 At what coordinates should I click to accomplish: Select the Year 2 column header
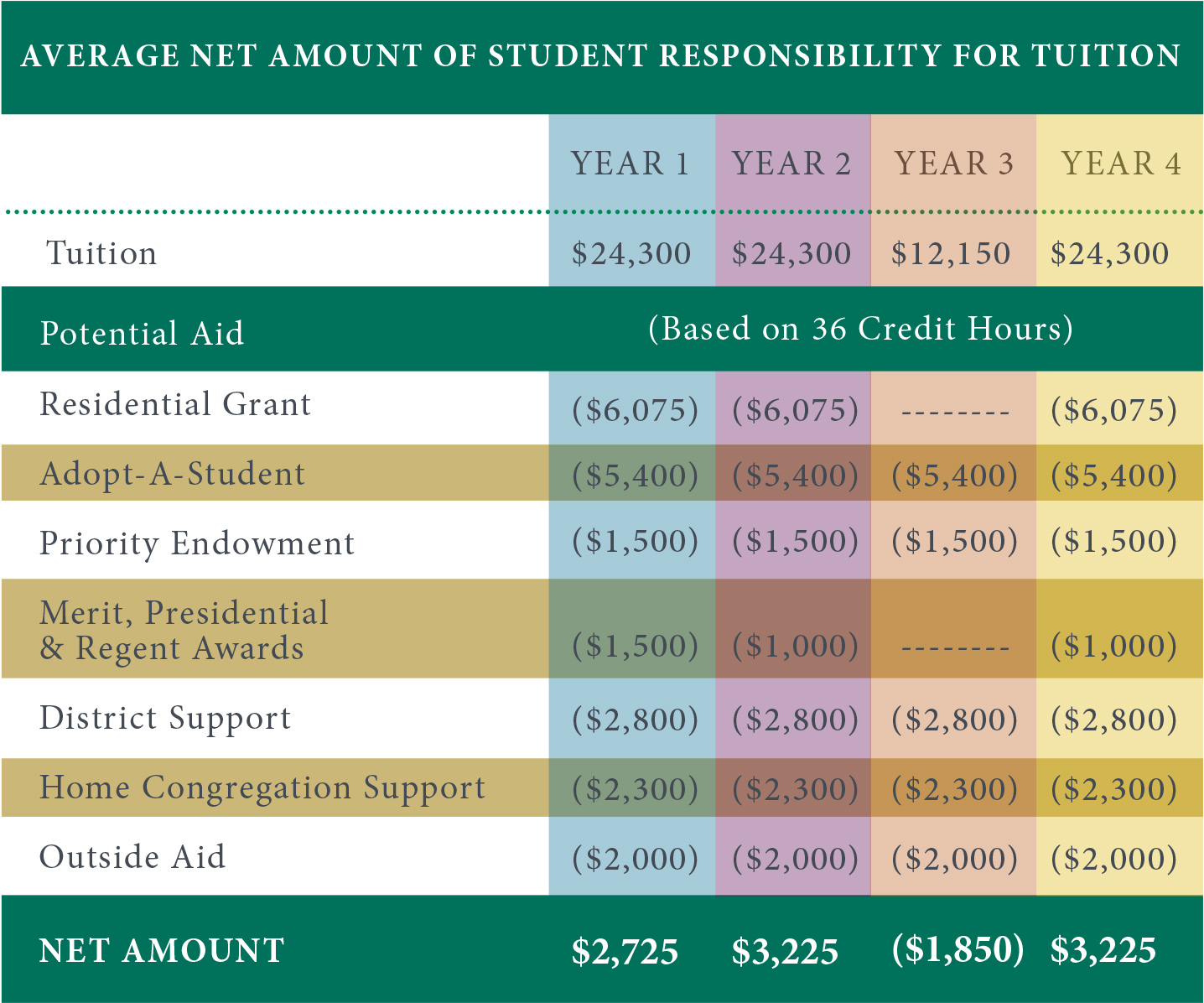(791, 164)
